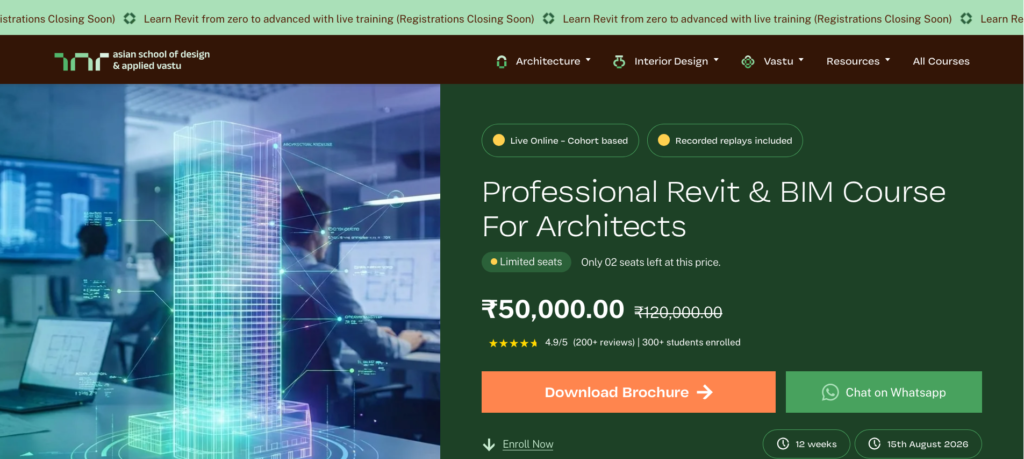Click the (200+ reviews) text
This screenshot has width=1024, height=459.
(x=604, y=342)
